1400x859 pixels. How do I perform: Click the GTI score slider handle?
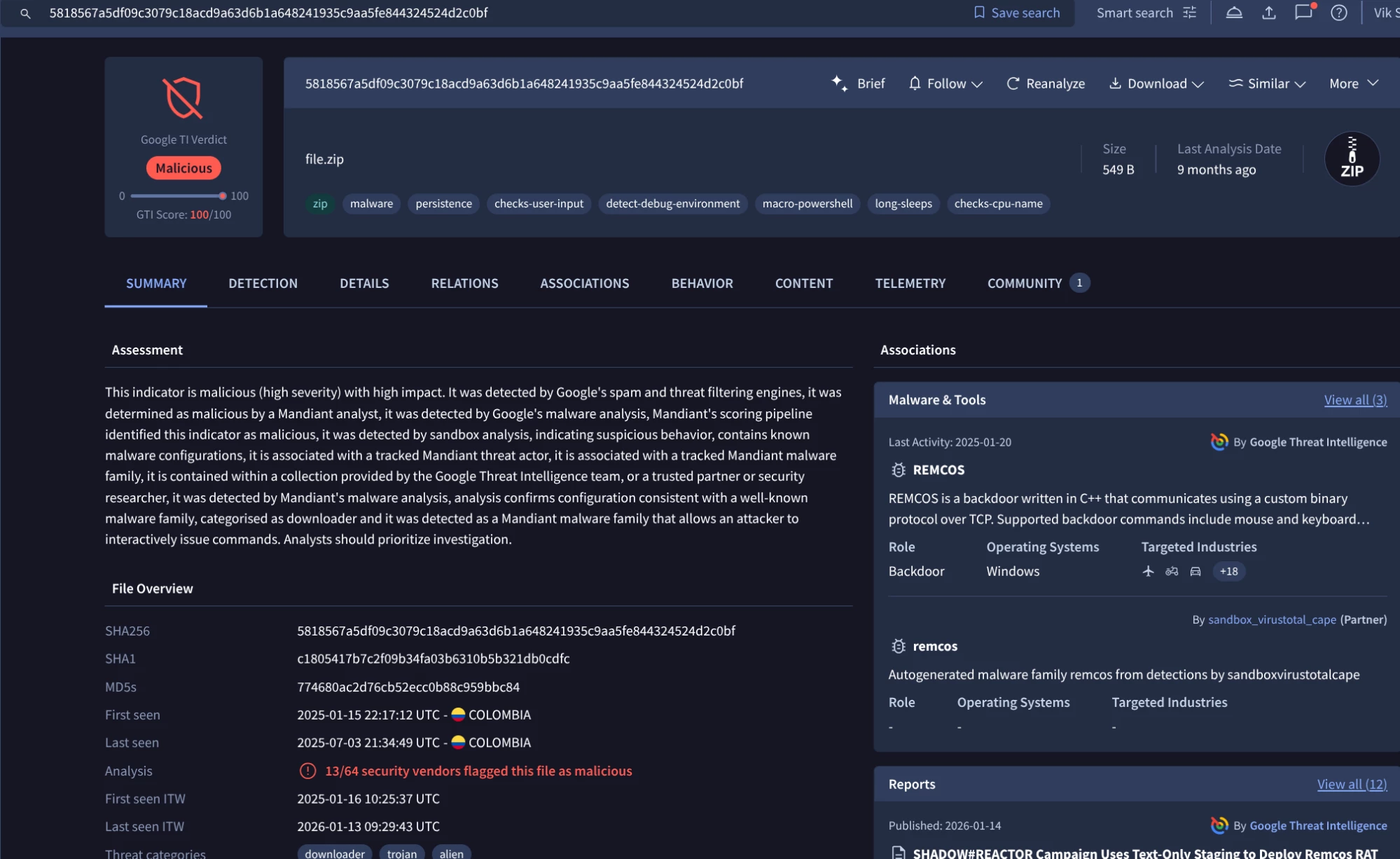(222, 196)
